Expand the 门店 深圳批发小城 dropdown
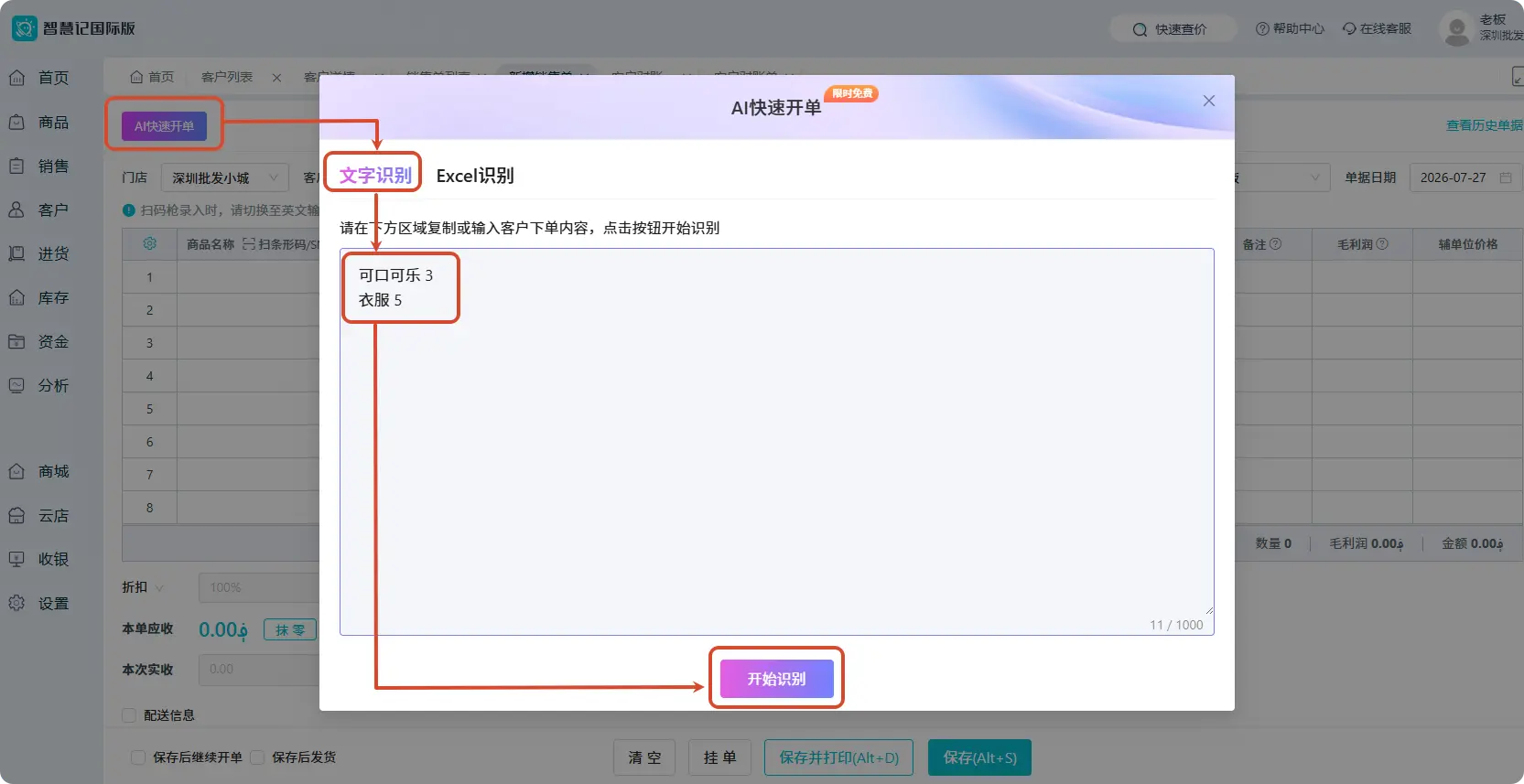This screenshot has width=1524, height=784. 225,177
